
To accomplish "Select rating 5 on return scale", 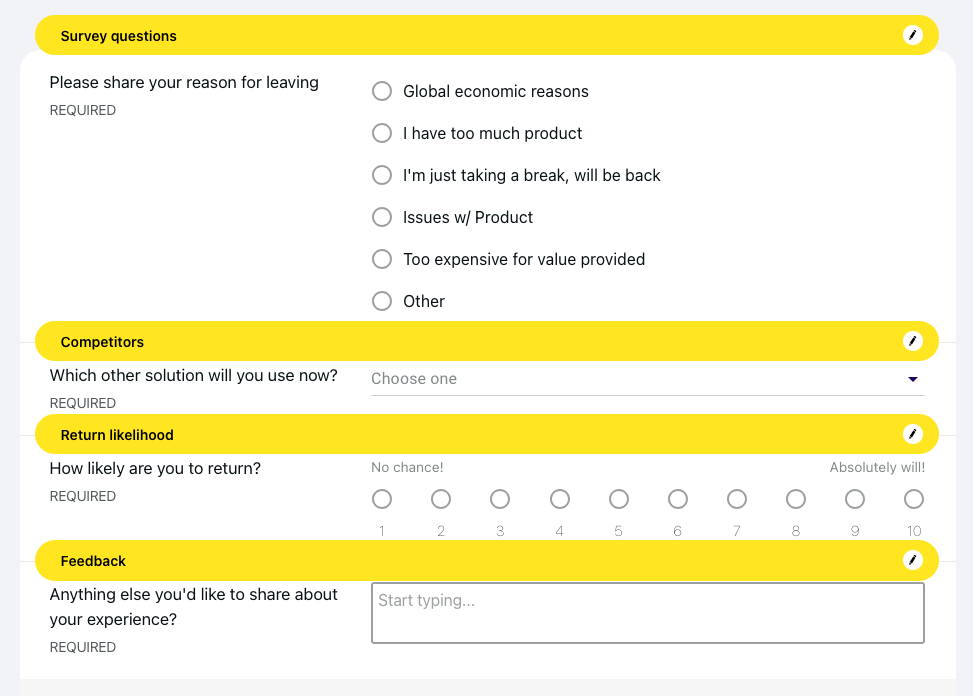I will click(619, 498).
